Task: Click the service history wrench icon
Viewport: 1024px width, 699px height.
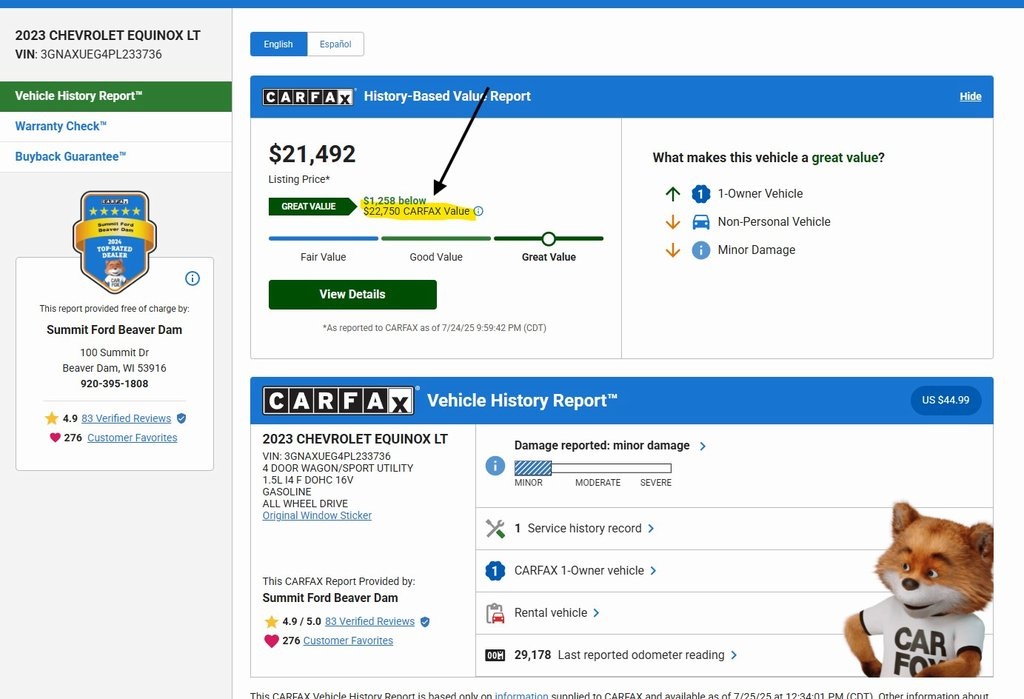Action: (495, 528)
